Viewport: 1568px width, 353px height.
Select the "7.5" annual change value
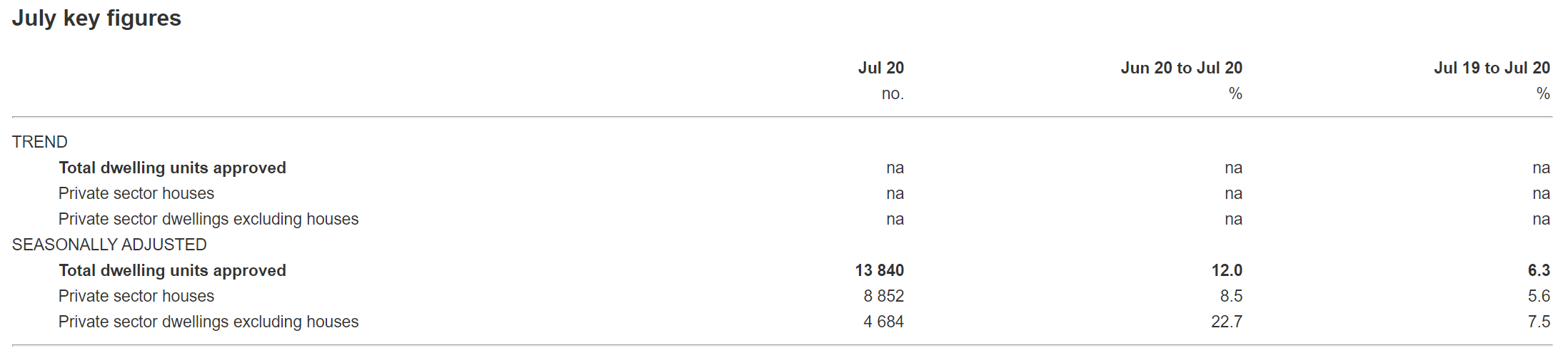point(1539,322)
